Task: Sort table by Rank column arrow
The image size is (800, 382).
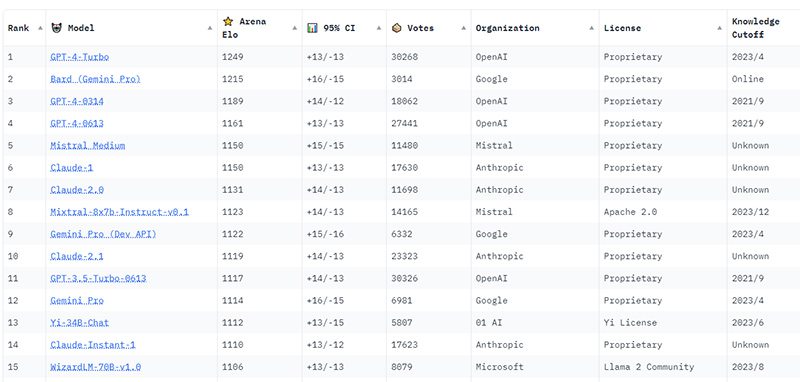Action: pos(40,28)
